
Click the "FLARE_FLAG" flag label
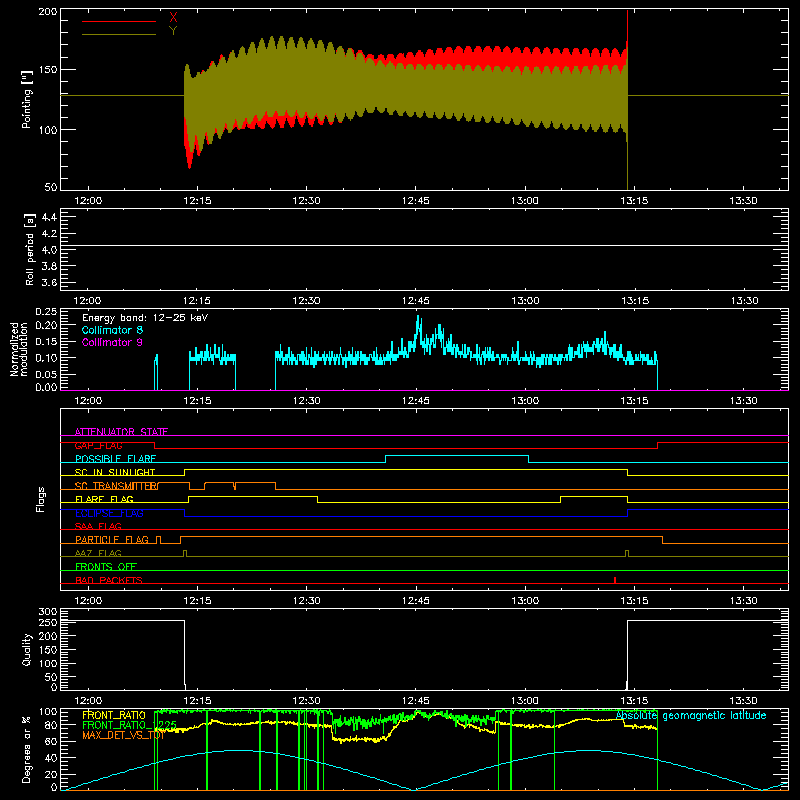(x=104, y=499)
